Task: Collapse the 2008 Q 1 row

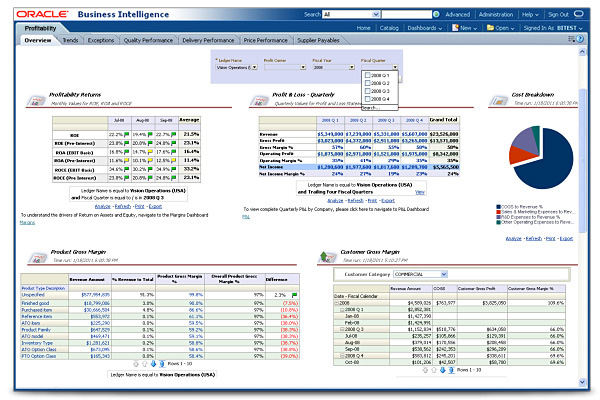Action: point(342,309)
